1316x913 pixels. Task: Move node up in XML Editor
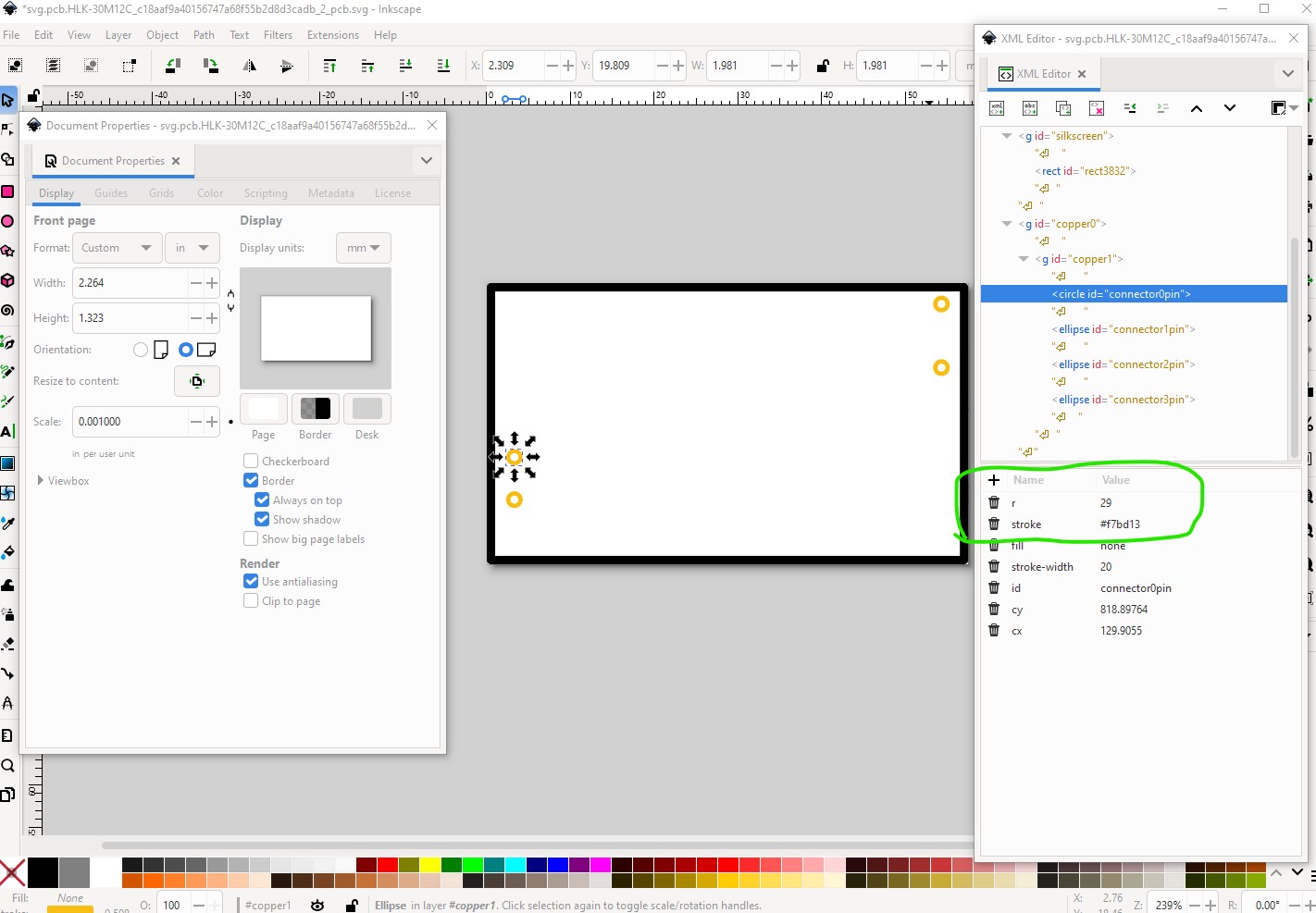click(x=1197, y=108)
